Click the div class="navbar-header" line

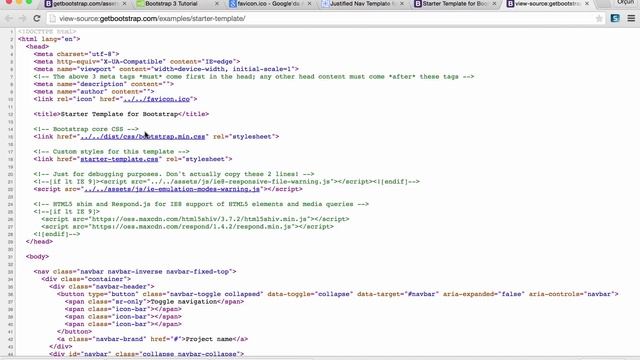coord(102,287)
